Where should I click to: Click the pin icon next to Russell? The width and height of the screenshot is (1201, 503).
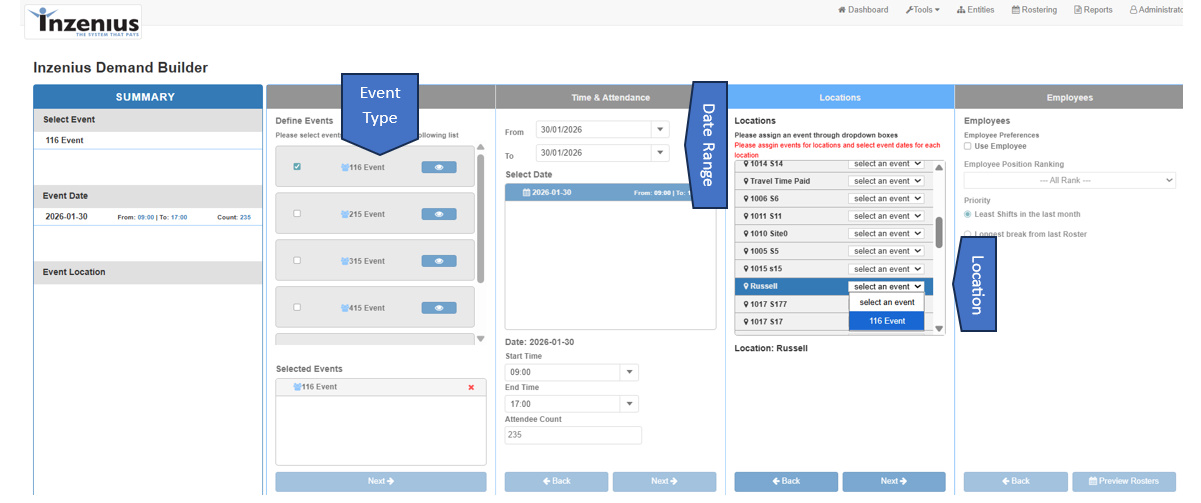point(746,286)
